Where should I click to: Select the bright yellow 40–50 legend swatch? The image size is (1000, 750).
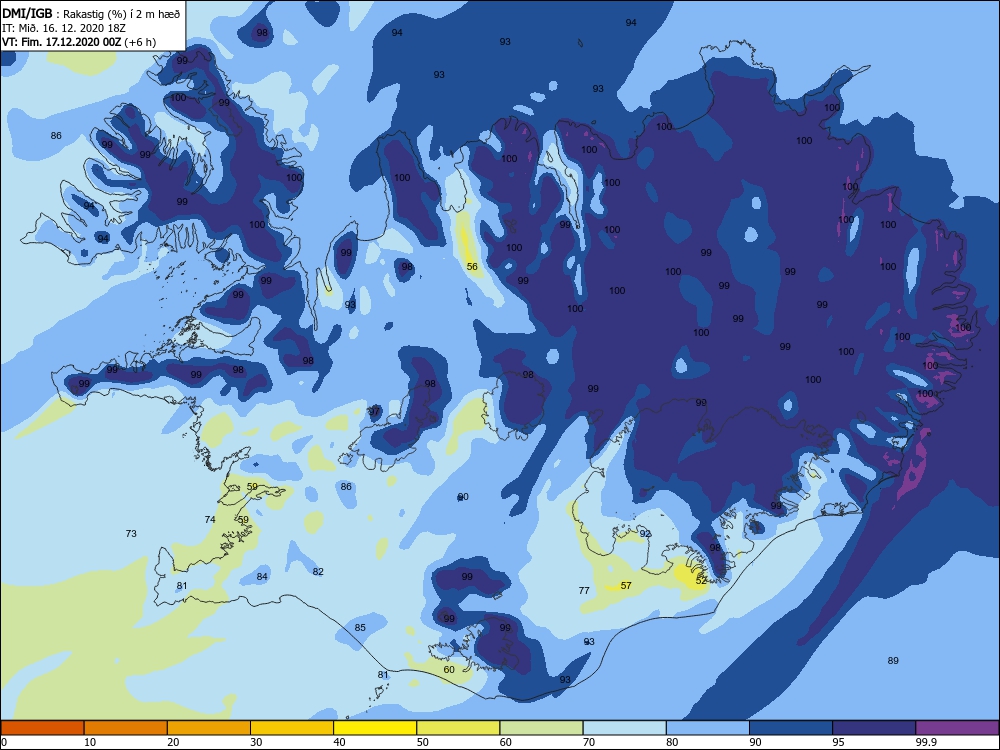375,728
